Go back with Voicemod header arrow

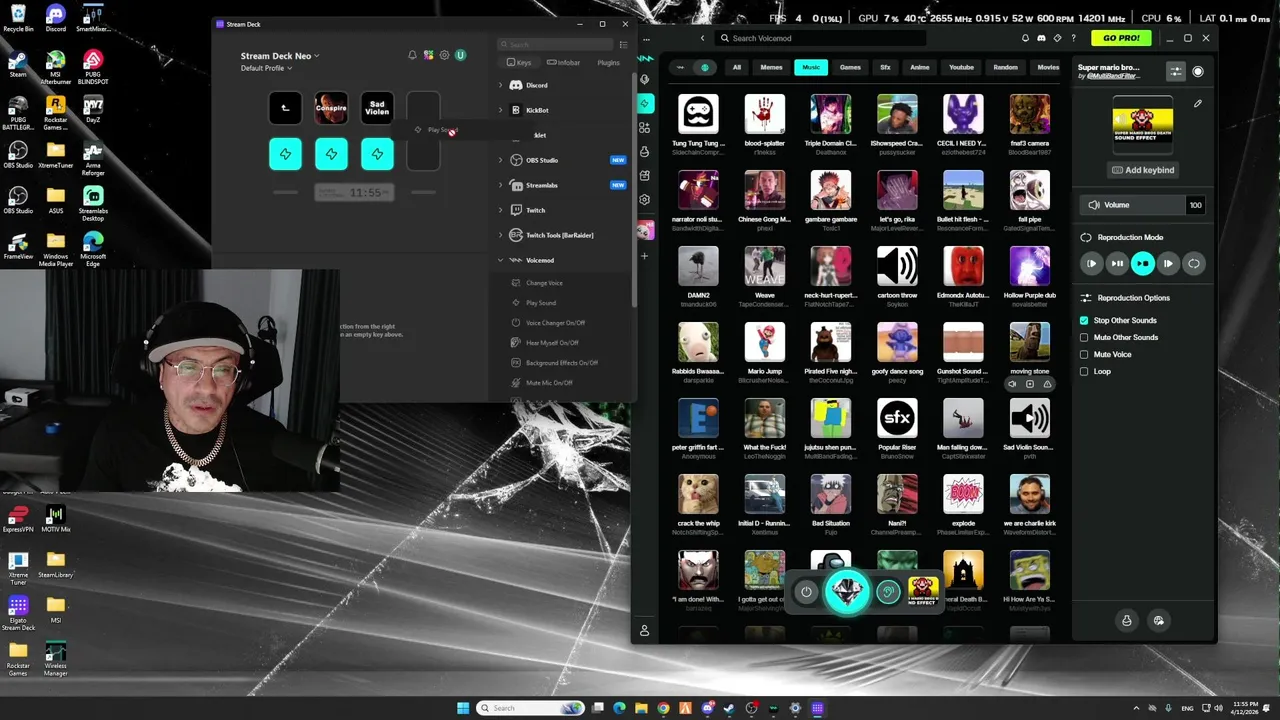pyautogui.click(x=702, y=38)
